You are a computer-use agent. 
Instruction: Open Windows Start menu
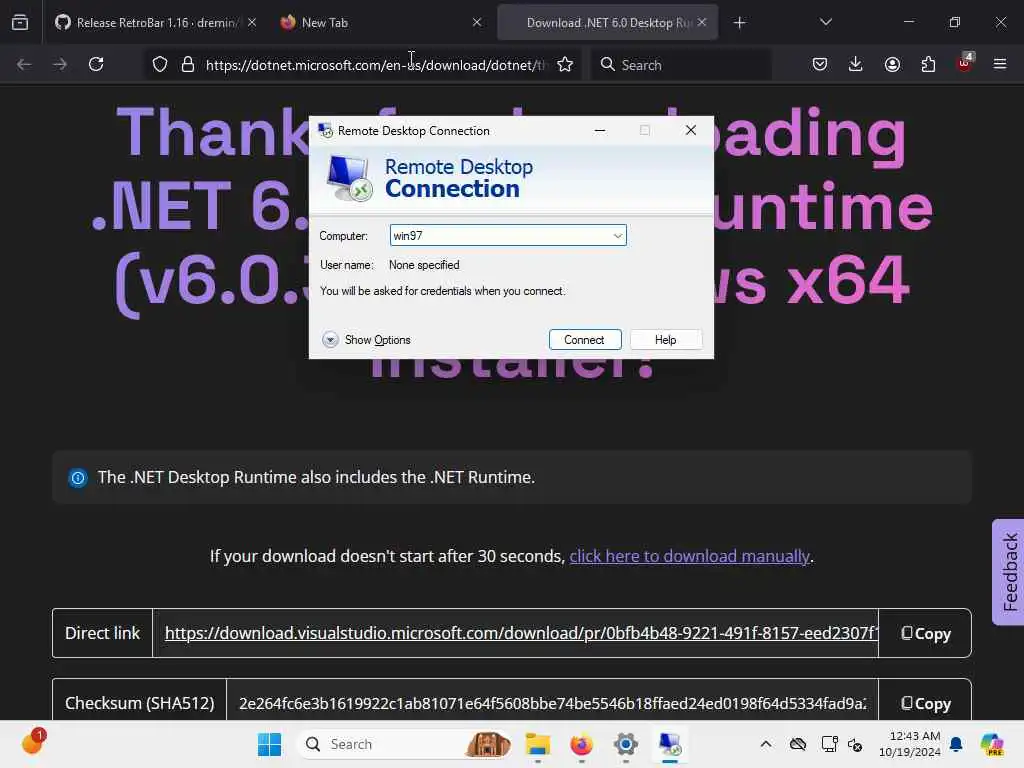click(x=269, y=744)
